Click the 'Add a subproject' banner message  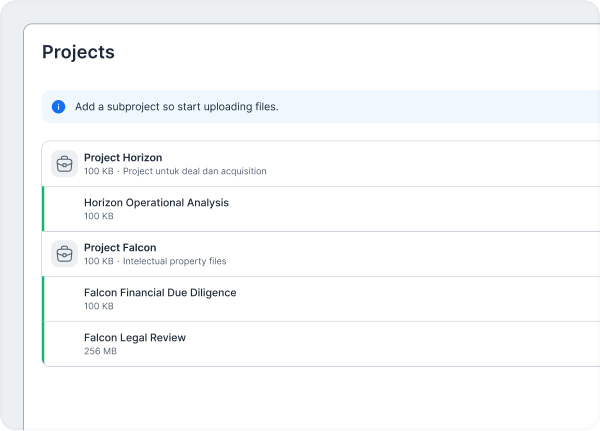coord(176,106)
